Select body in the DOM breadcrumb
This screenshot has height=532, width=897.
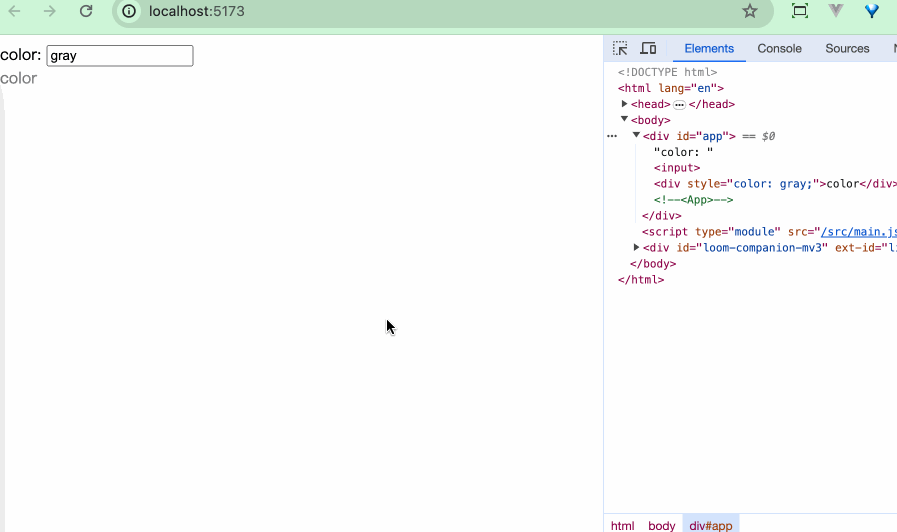click(x=661, y=525)
